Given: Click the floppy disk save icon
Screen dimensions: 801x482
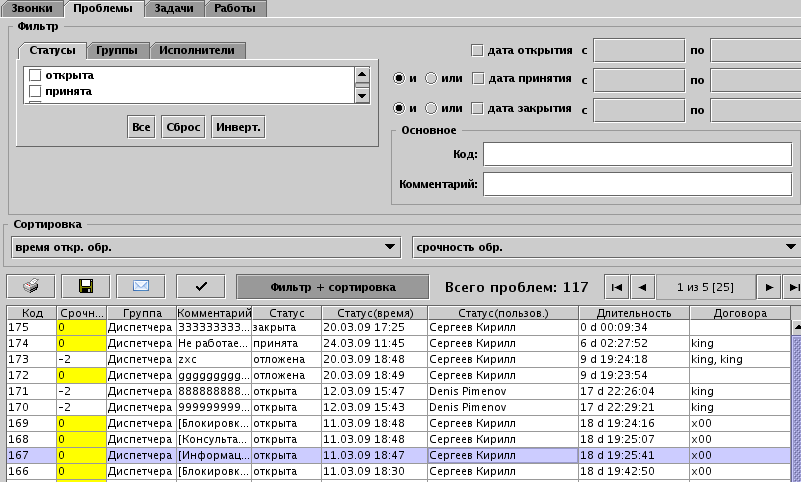Looking at the screenshot, I should coord(86,287).
